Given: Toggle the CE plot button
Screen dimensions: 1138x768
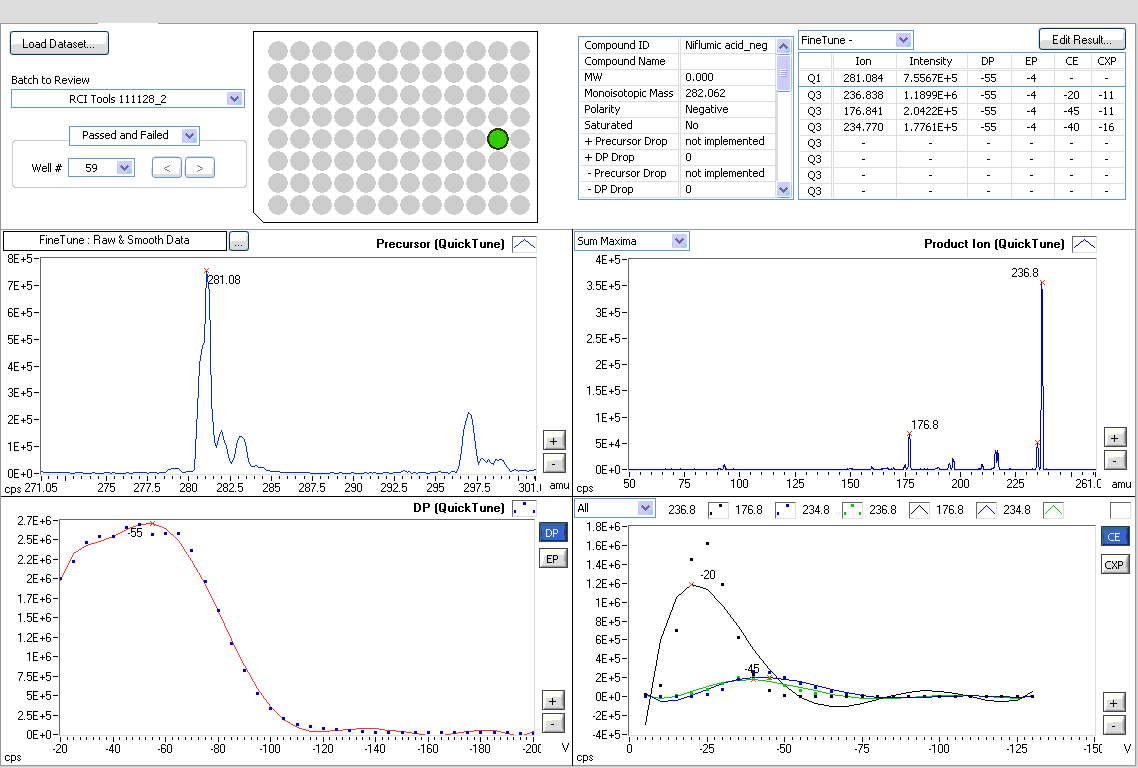Looking at the screenshot, I should click(x=1114, y=536).
